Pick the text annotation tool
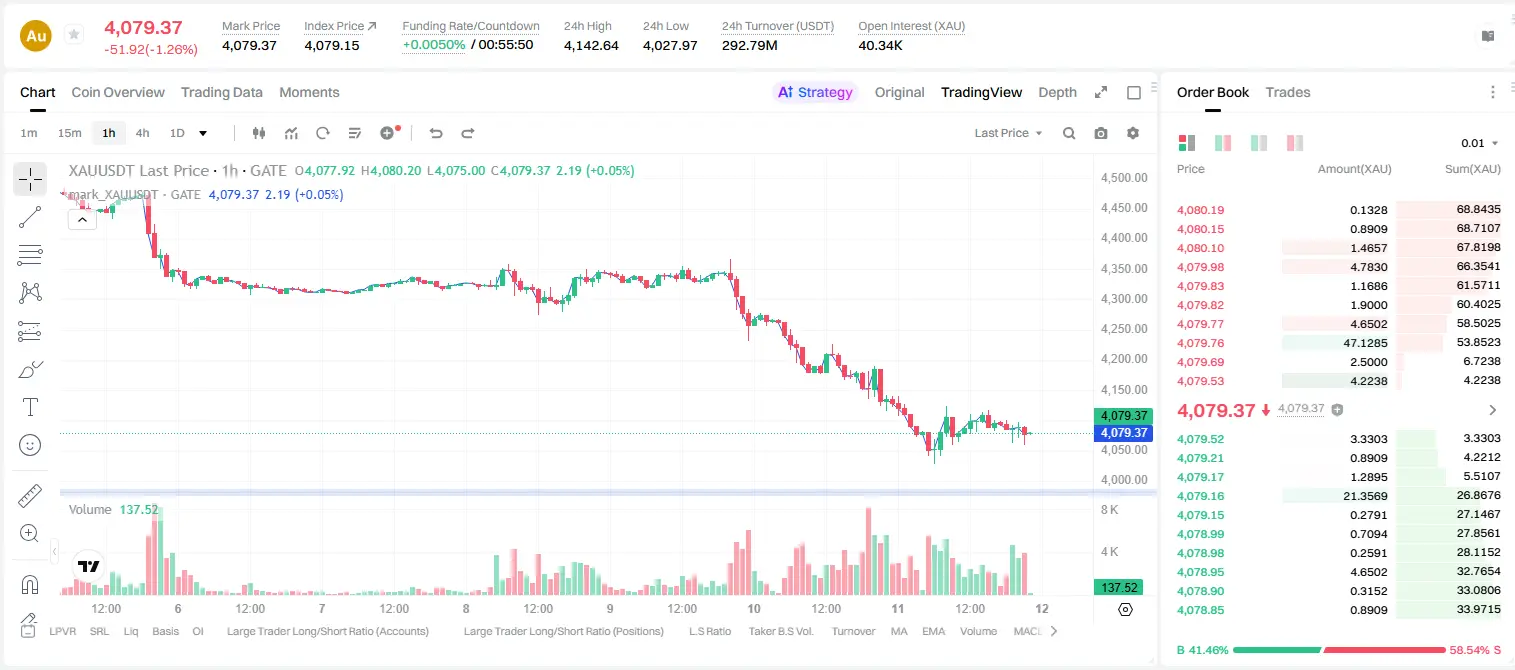 (x=30, y=407)
